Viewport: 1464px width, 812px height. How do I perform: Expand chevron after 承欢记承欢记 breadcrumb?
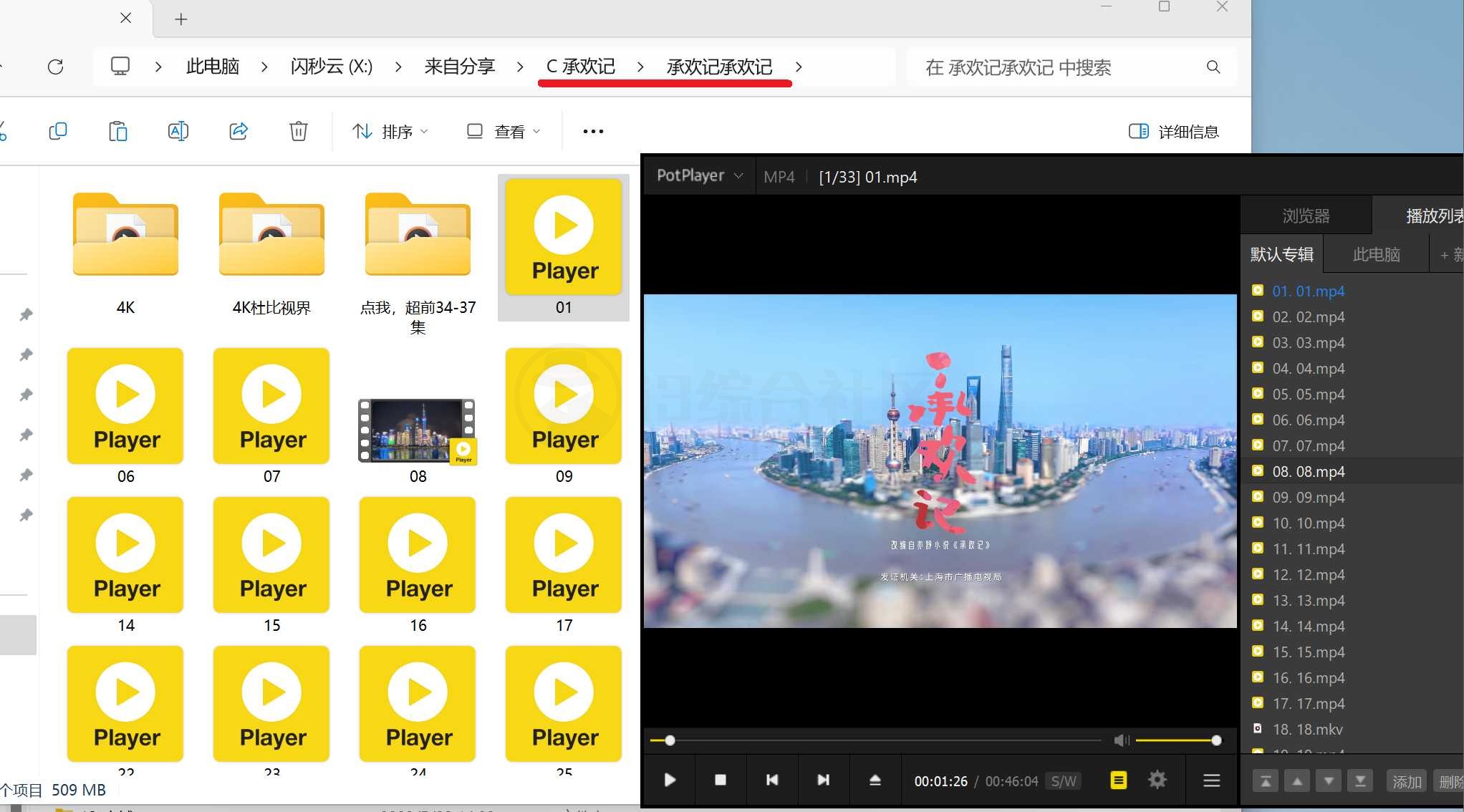coord(799,67)
